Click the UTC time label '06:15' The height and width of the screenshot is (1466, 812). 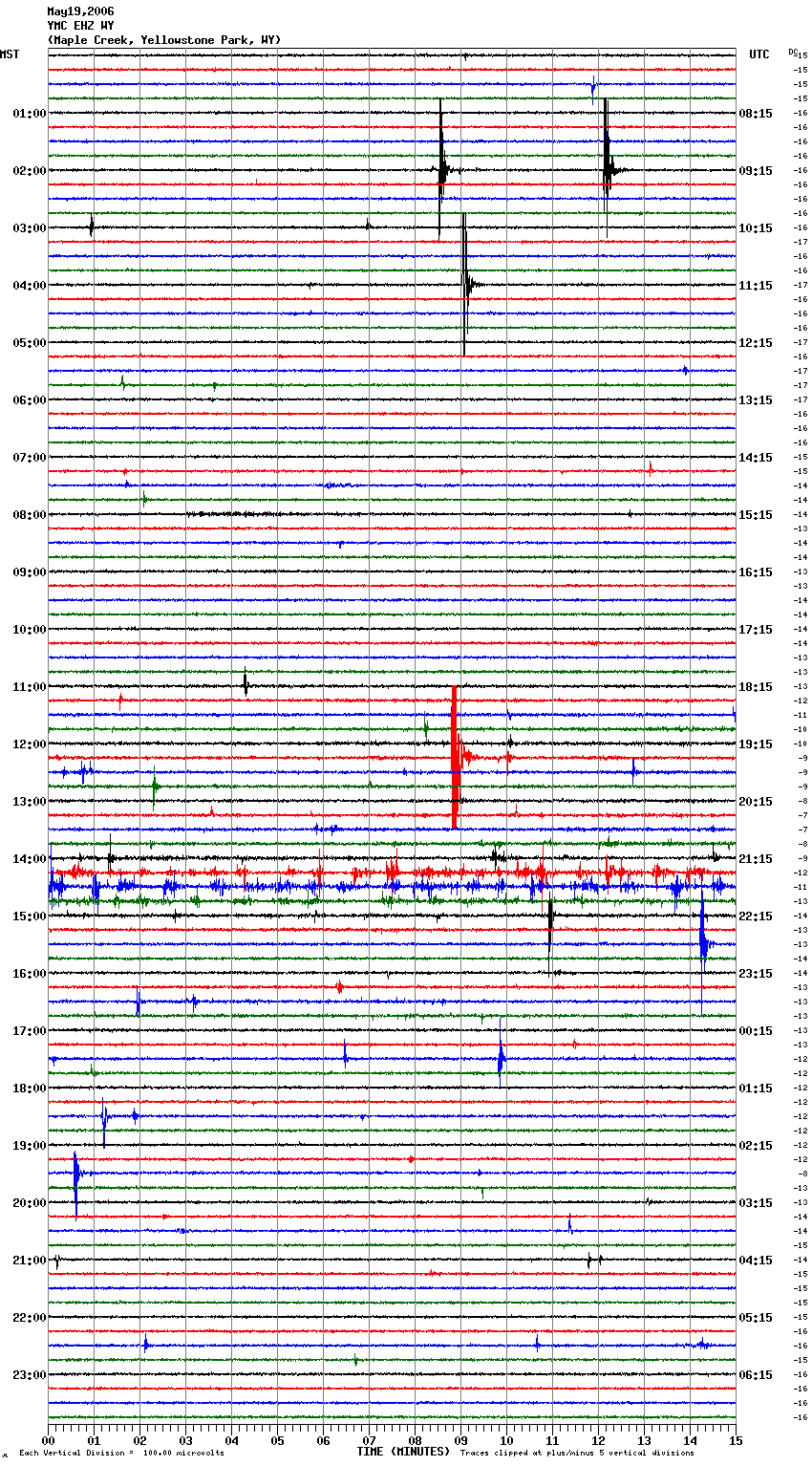756,1375
